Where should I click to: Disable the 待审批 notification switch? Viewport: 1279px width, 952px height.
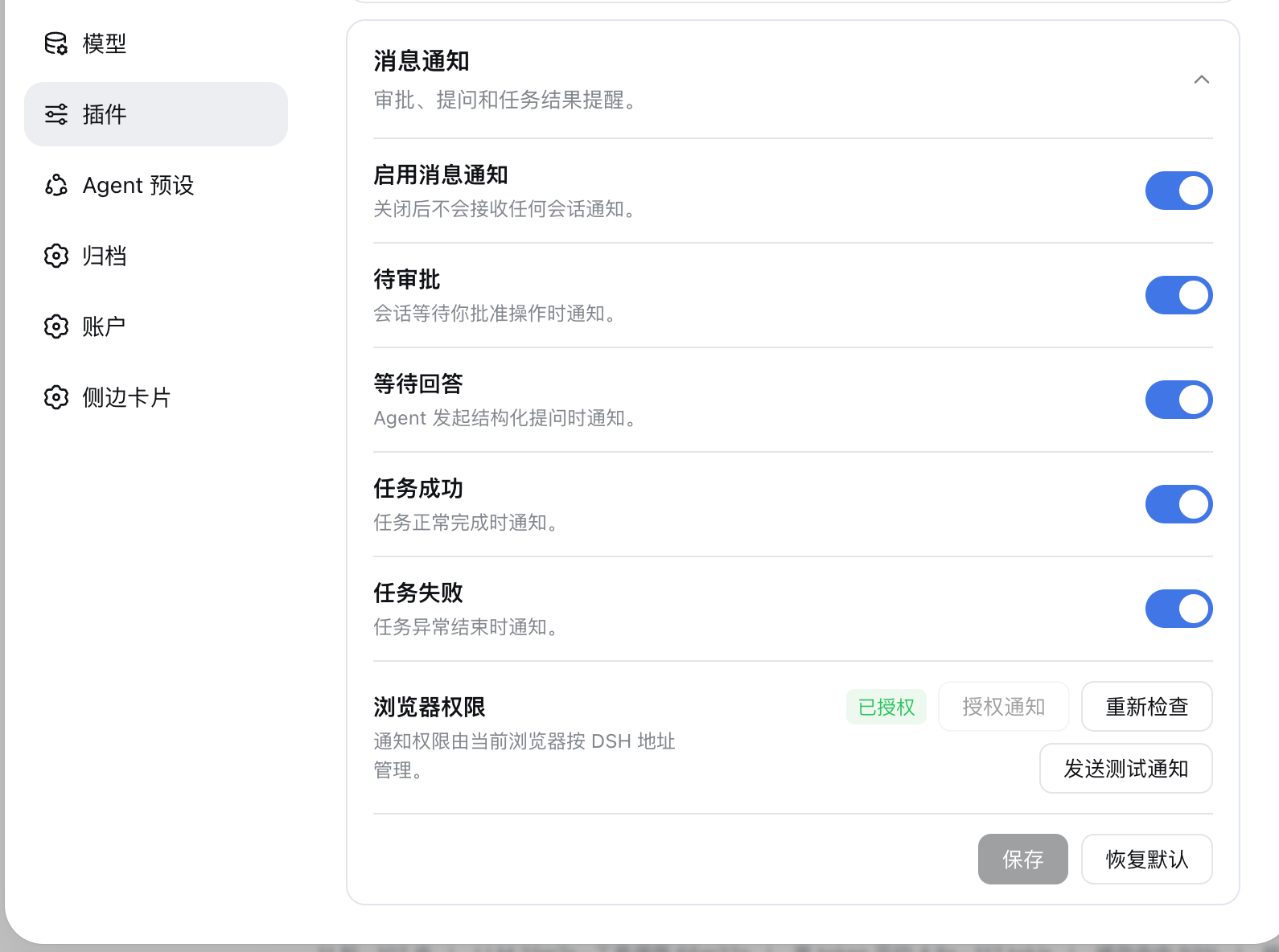(1178, 295)
